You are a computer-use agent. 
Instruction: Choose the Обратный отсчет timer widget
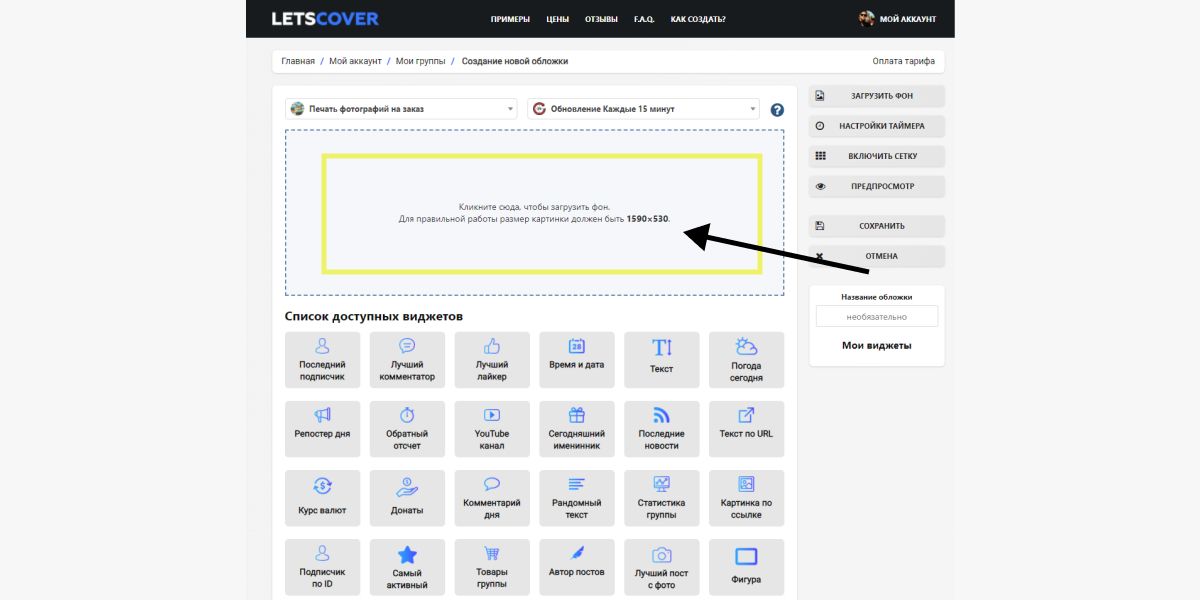407,429
